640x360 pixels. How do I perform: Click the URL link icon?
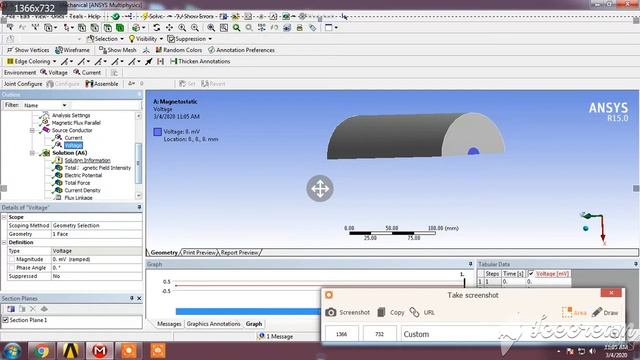pos(414,313)
